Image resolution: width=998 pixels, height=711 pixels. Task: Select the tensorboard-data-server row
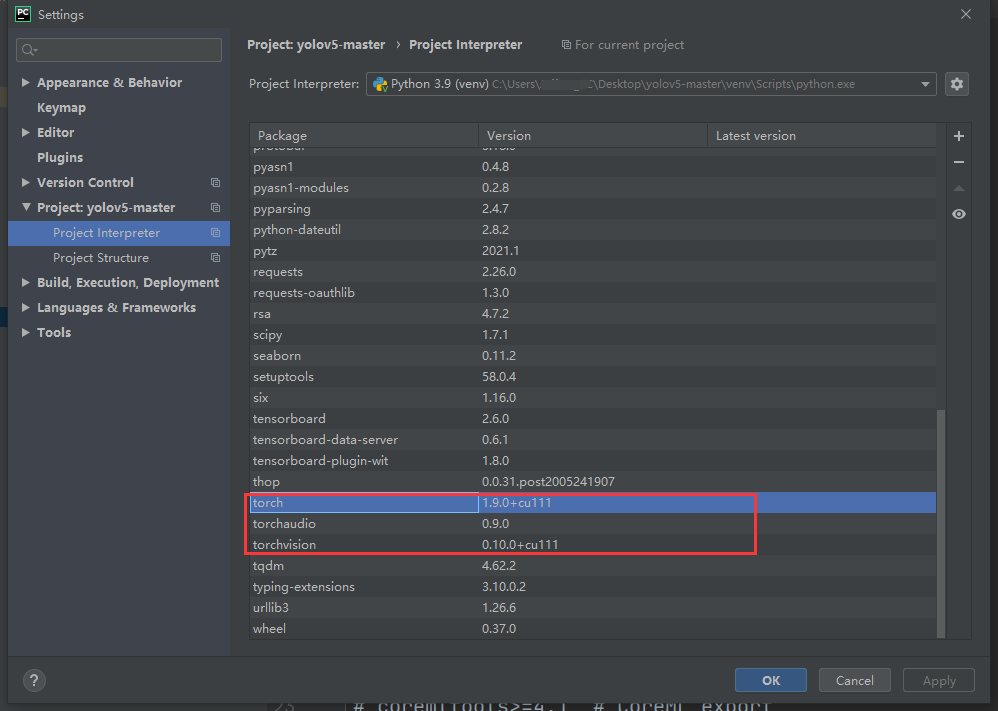[593, 440]
